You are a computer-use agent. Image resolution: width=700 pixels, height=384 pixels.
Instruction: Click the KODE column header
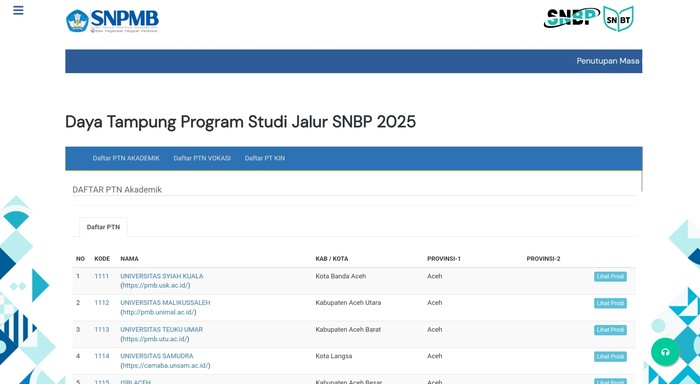pos(102,259)
